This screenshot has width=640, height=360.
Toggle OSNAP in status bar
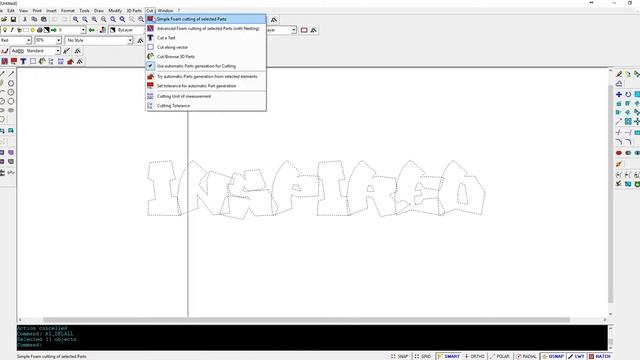click(553, 356)
